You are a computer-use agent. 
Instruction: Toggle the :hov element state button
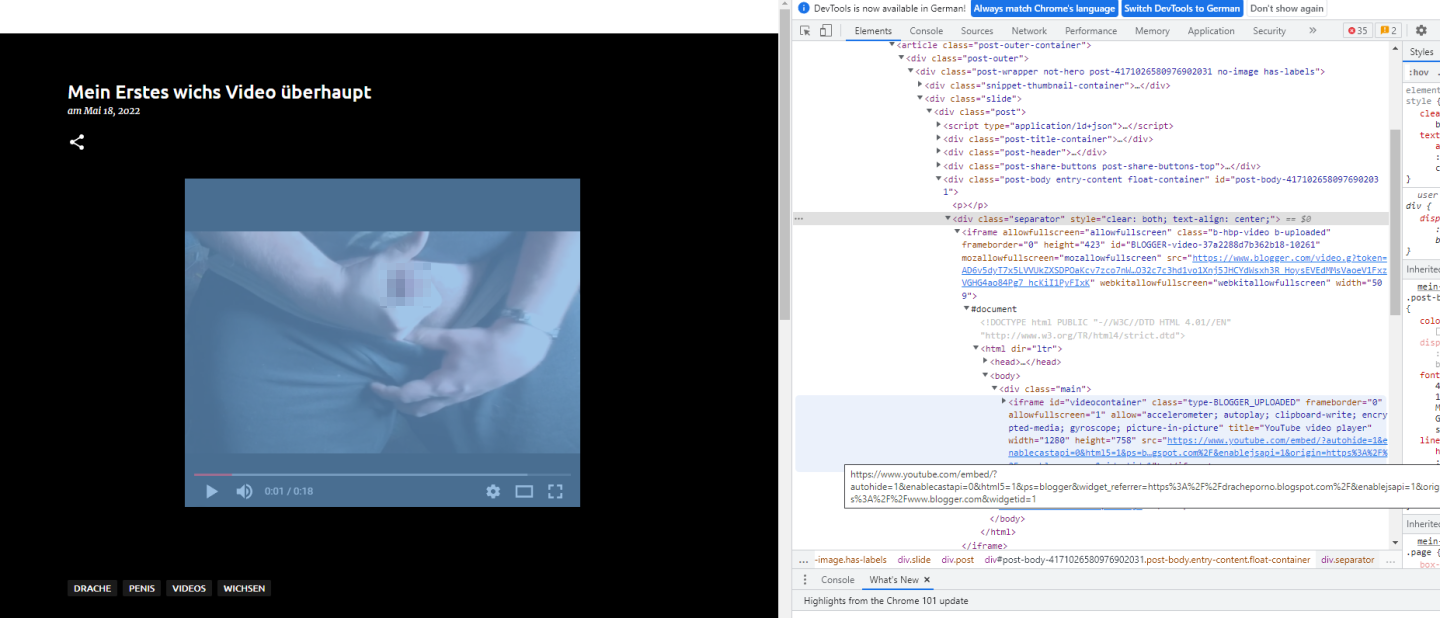tap(1419, 72)
